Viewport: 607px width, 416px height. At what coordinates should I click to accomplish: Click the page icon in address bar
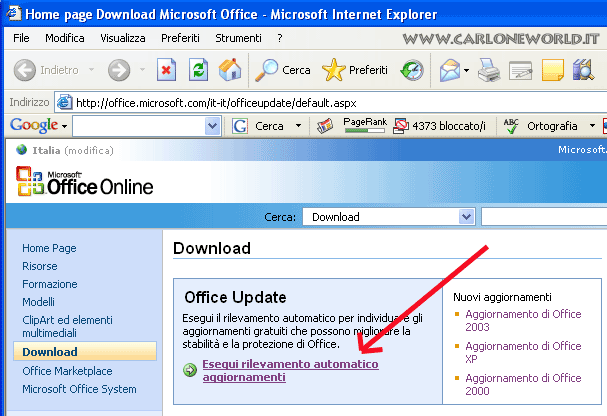pos(64,103)
